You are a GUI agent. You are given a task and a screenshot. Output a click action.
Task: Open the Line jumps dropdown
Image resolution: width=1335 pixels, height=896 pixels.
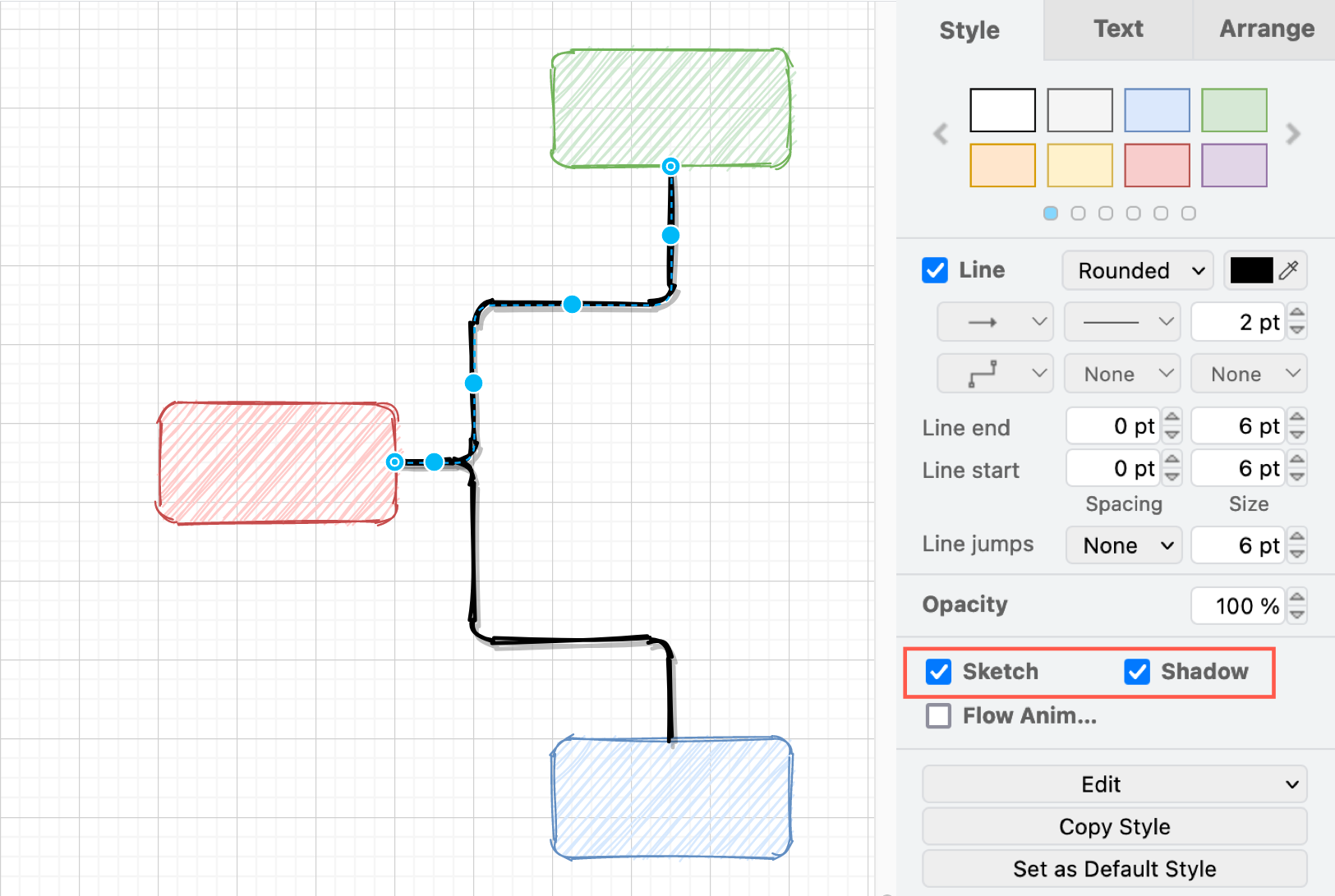1123,544
